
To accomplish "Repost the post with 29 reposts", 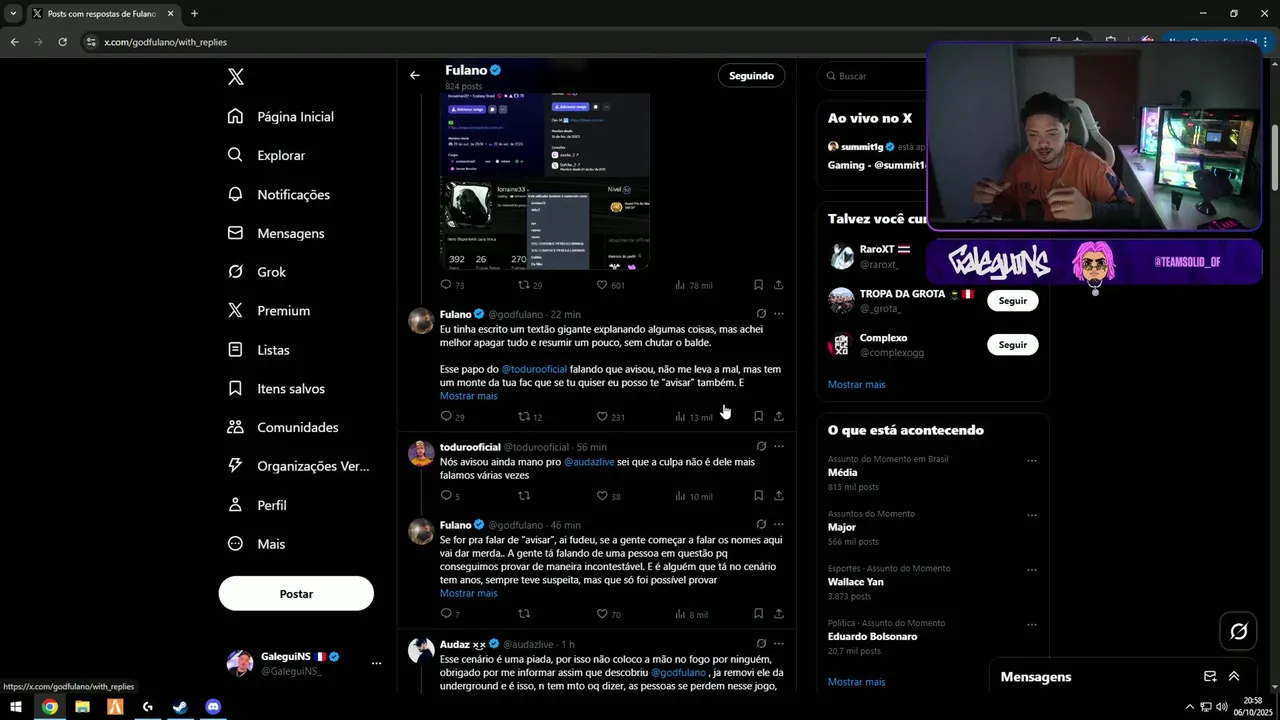I will 530,285.
